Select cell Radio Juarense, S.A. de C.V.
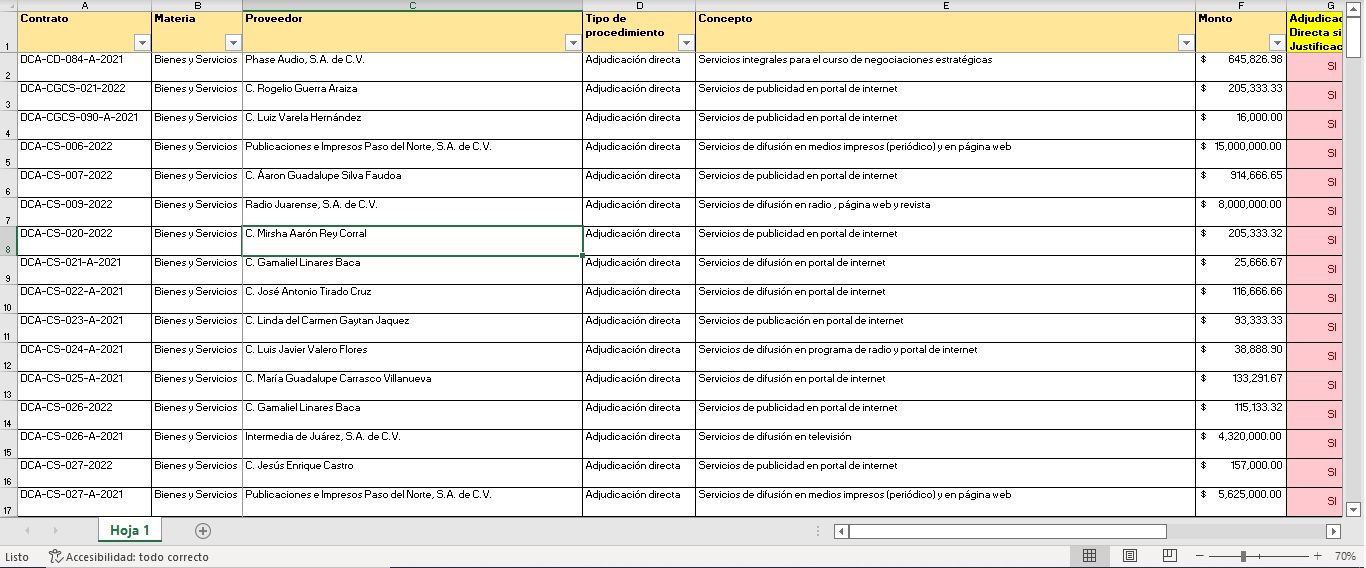Image resolution: width=1366 pixels, height=568 pixels. 412,212
